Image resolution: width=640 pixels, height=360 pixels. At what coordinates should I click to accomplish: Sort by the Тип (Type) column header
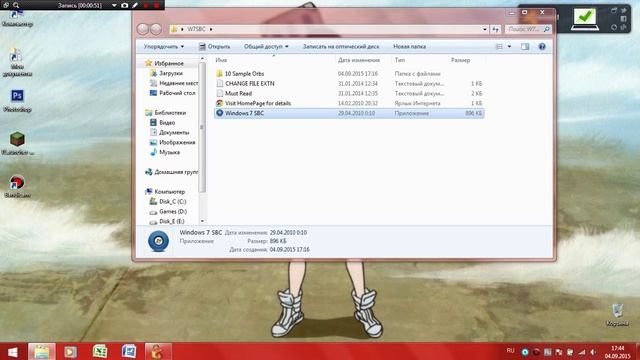(400, 60)
